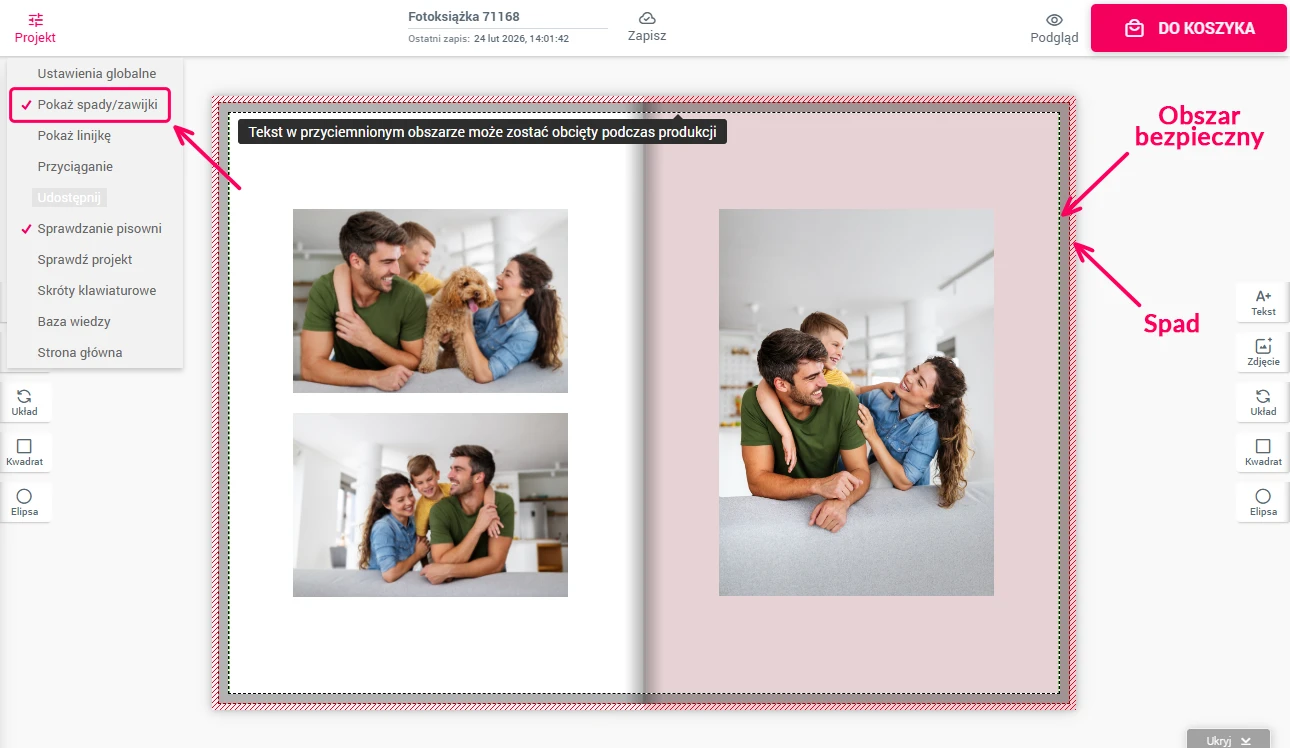Select the Układ tool in left sidebar
Screen dimensions: 1290x748
(25, 401)
